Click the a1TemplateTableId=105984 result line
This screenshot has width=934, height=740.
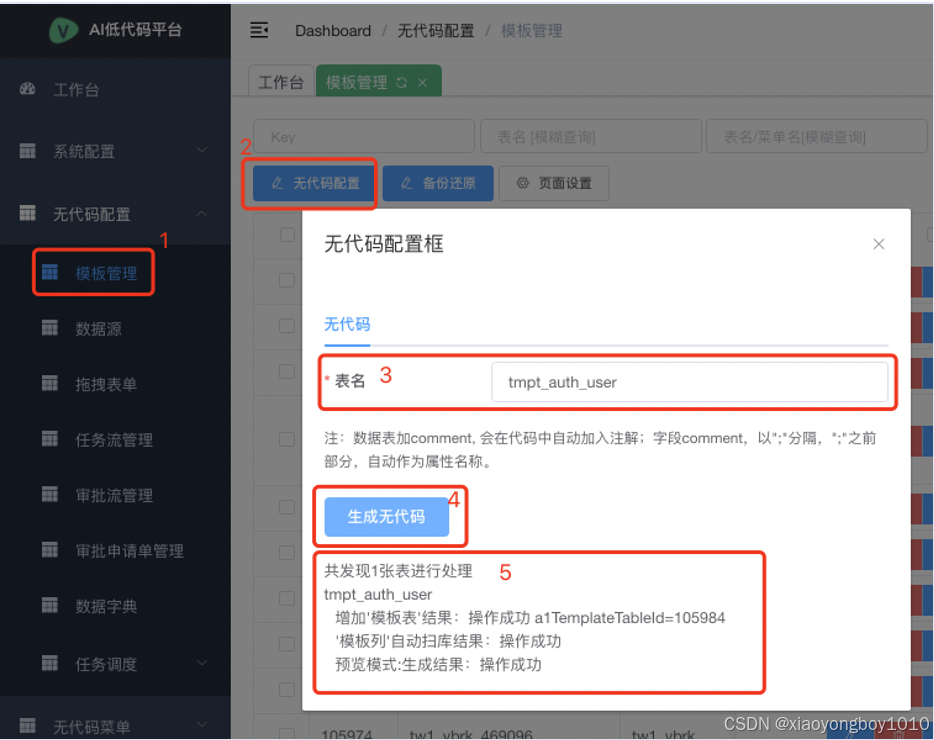pos(530,618)
